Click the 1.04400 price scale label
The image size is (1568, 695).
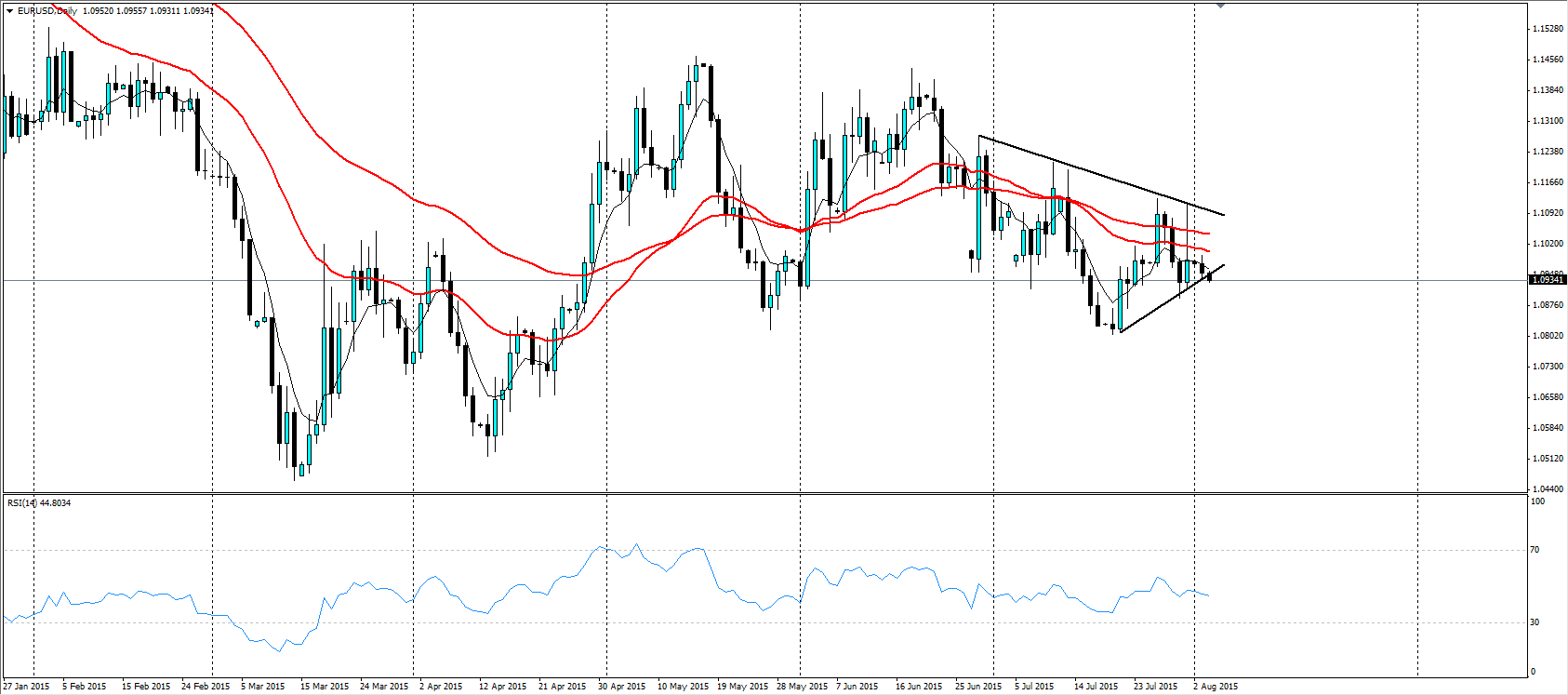1548,488
